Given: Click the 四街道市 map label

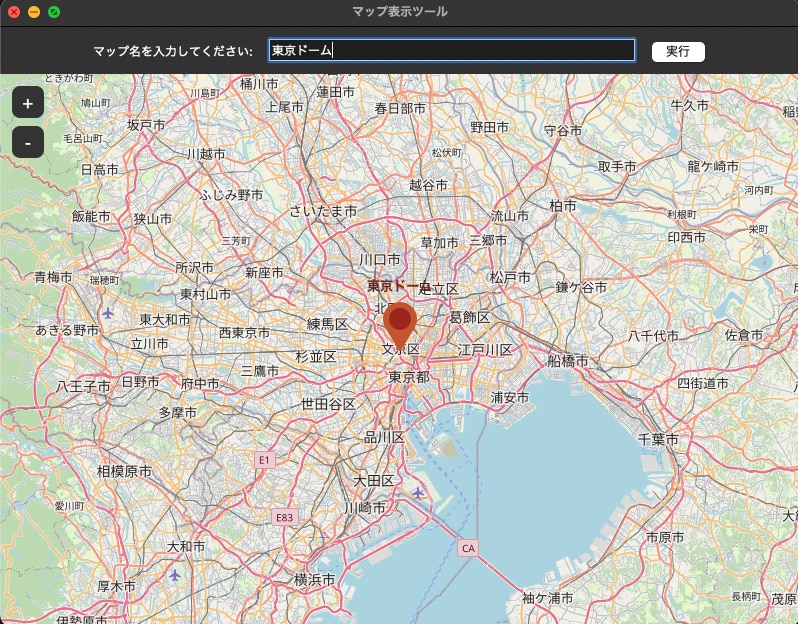Looking at the screenshot, I should point(703,383).
